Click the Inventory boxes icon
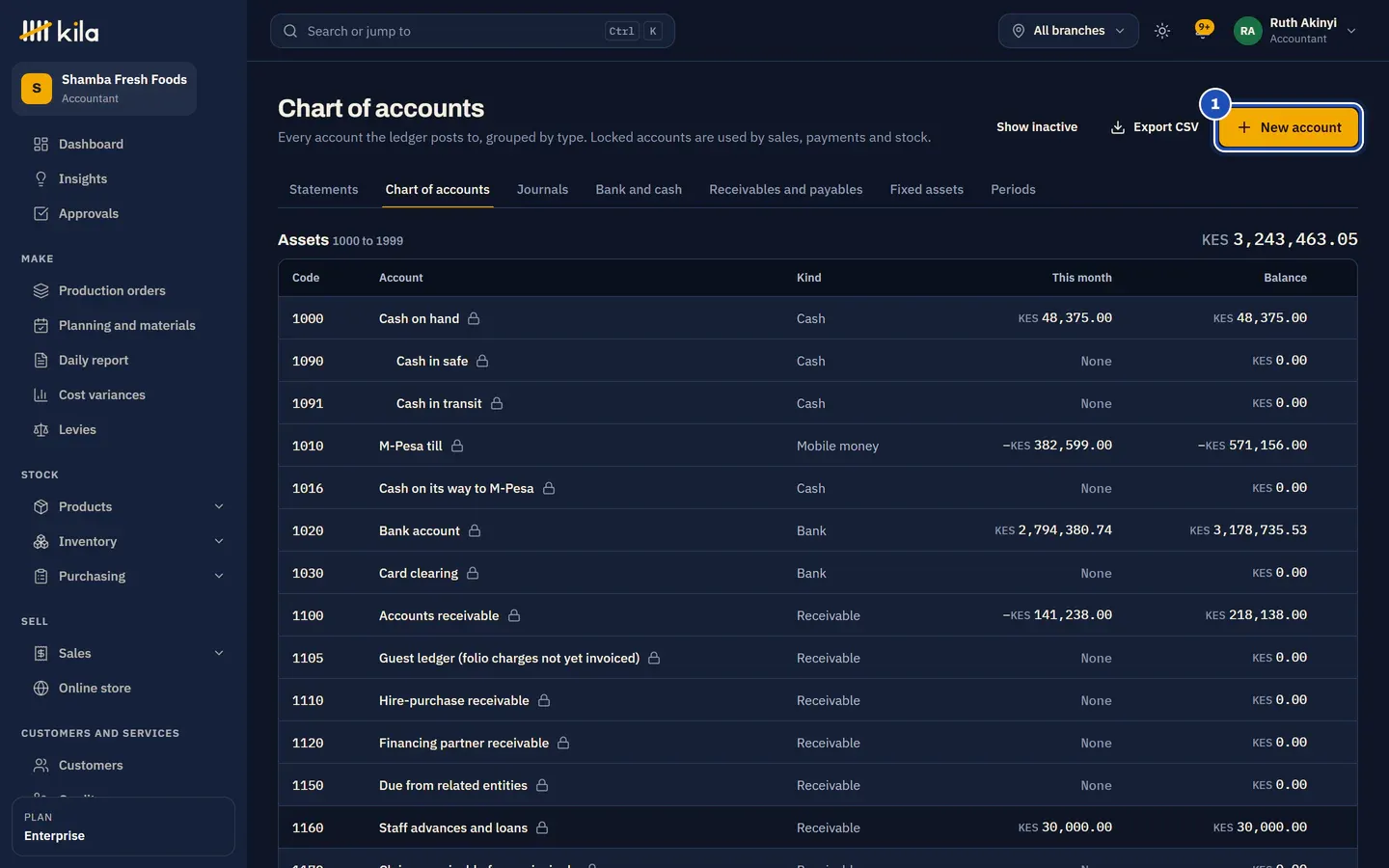This screenshot has height=868, width=1389. tap(41, 542)
